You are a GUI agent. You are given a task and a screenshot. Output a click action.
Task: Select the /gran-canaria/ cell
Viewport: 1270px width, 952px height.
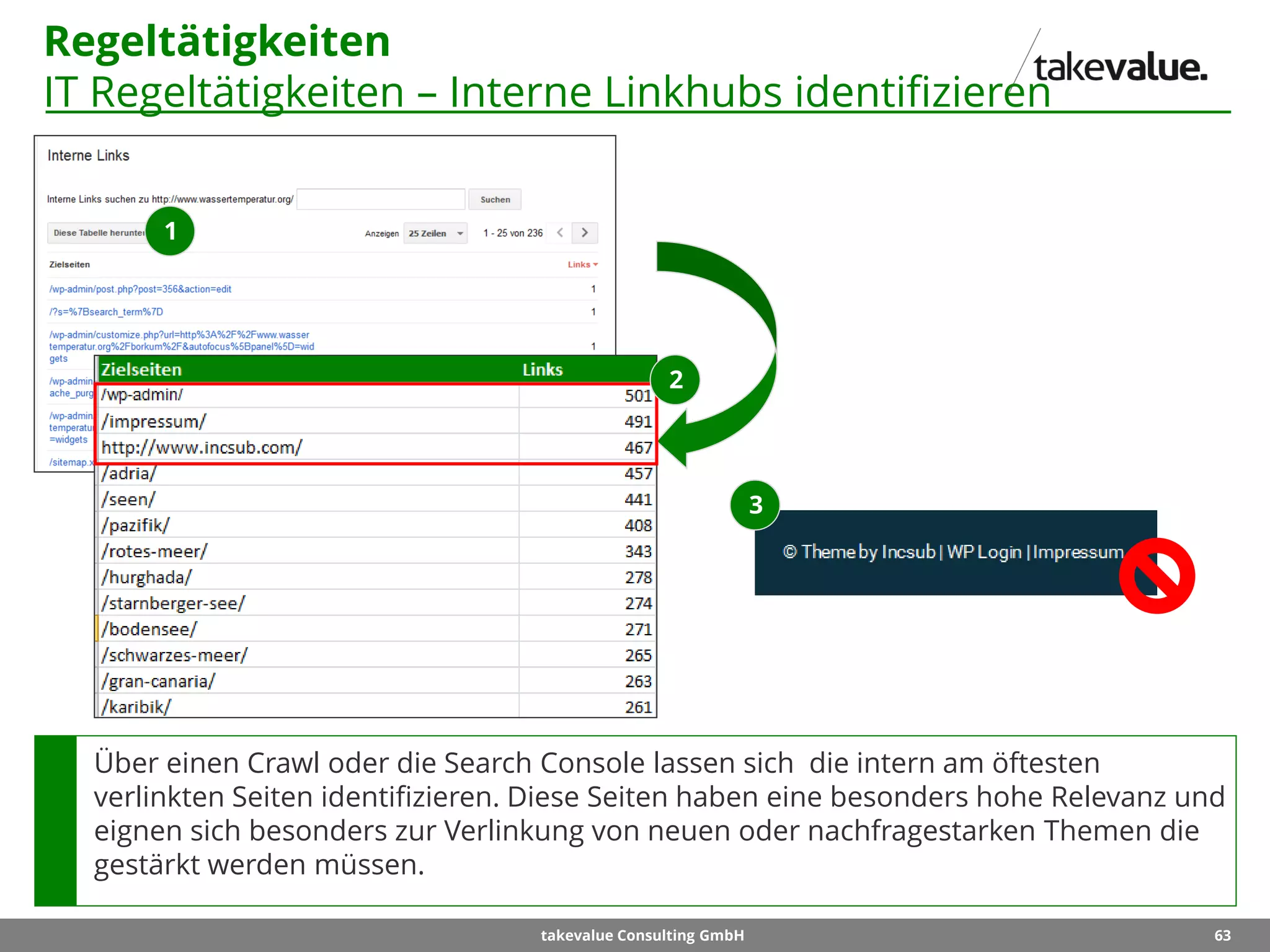pyautogui.click(x=309, y=682)
